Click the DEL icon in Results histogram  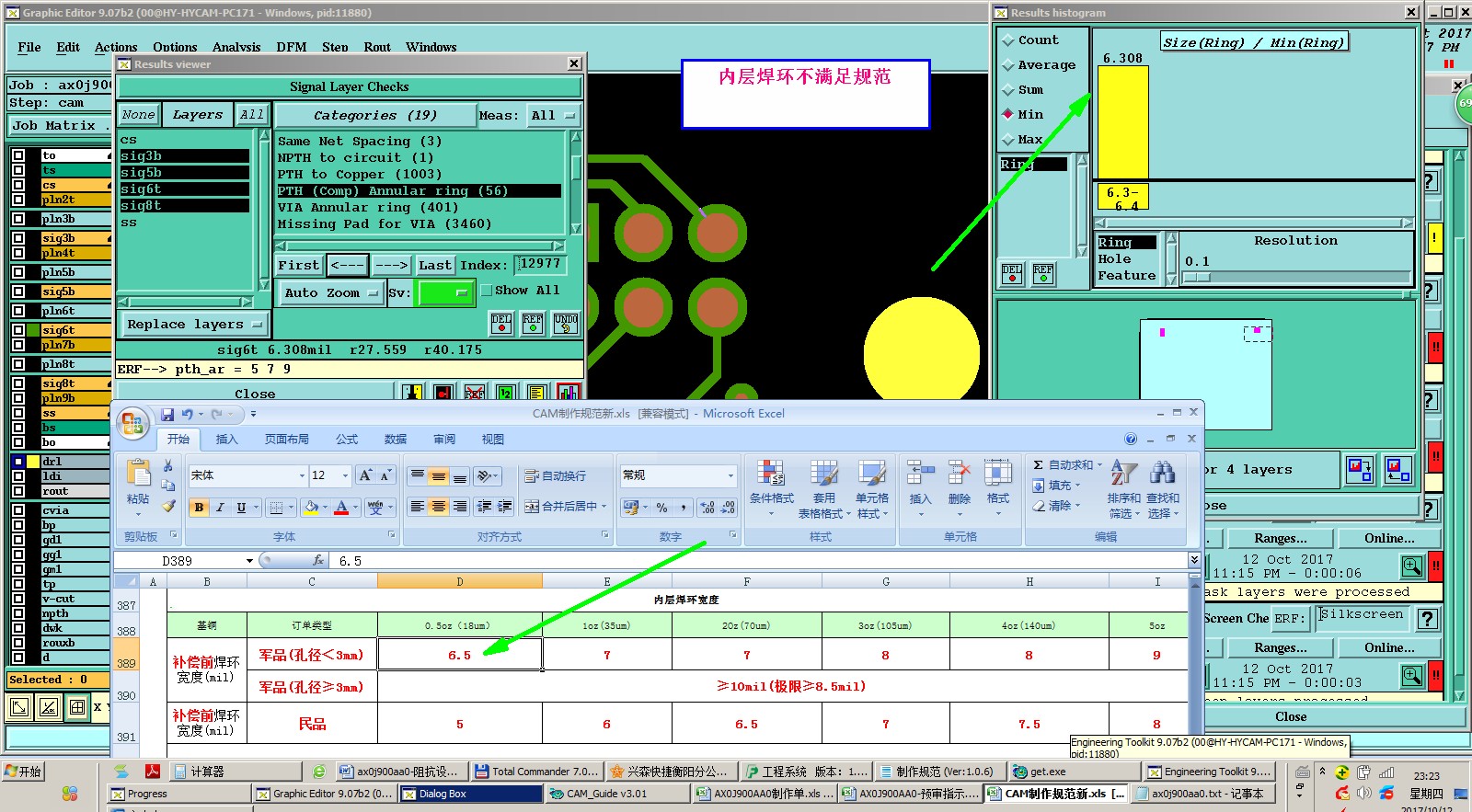click(x=1012, y=274)
